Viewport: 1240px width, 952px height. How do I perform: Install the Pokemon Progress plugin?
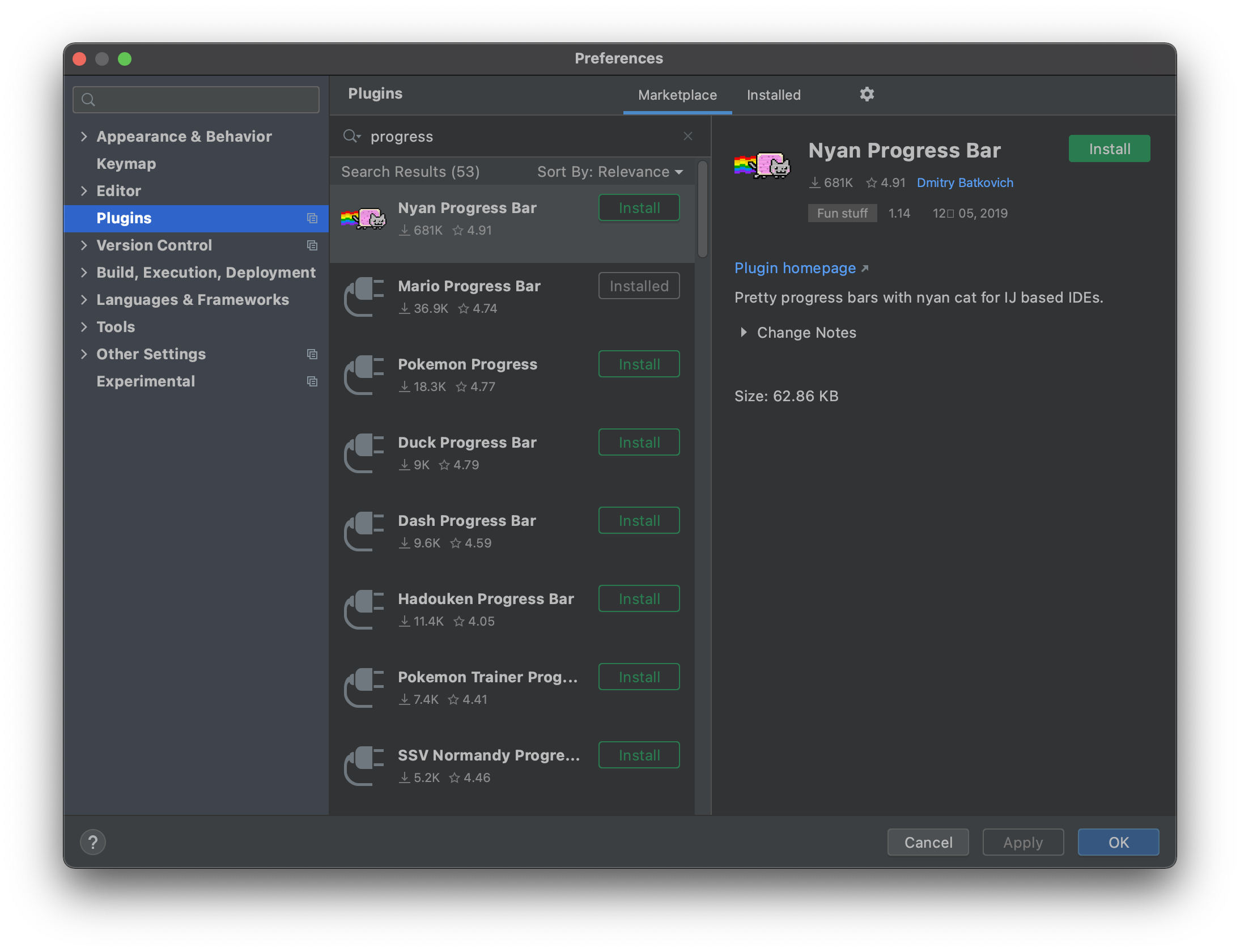(x=639, y=364)
